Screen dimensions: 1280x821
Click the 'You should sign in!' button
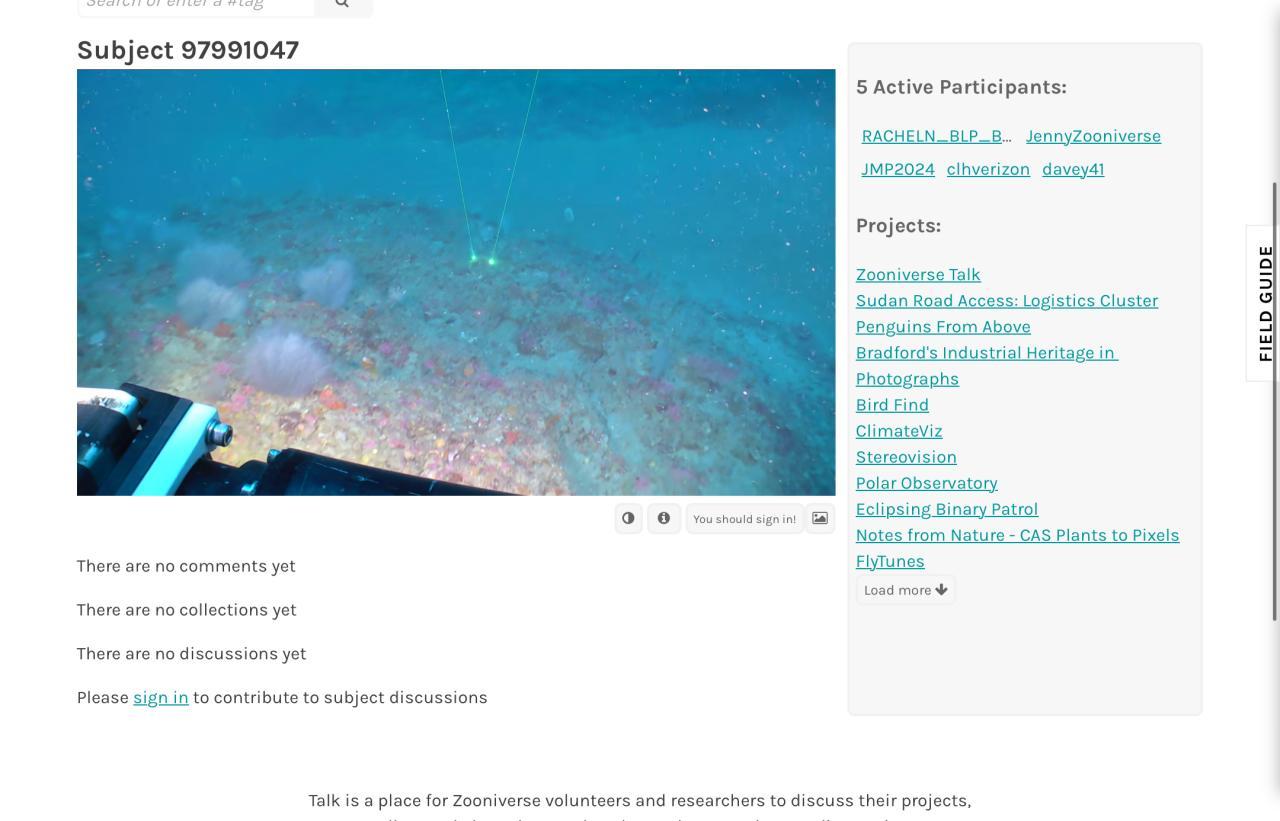click(745, 519)
